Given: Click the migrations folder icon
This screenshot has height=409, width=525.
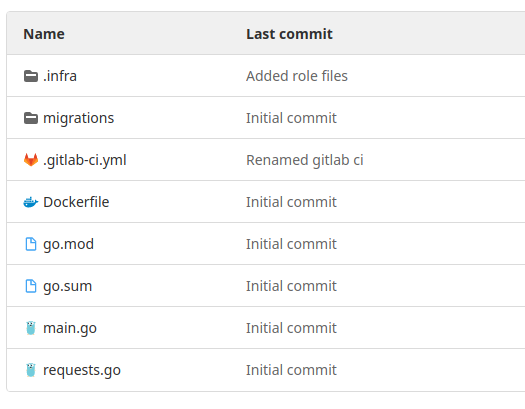Looking at the screenshot, I should (x=31, y=118).
